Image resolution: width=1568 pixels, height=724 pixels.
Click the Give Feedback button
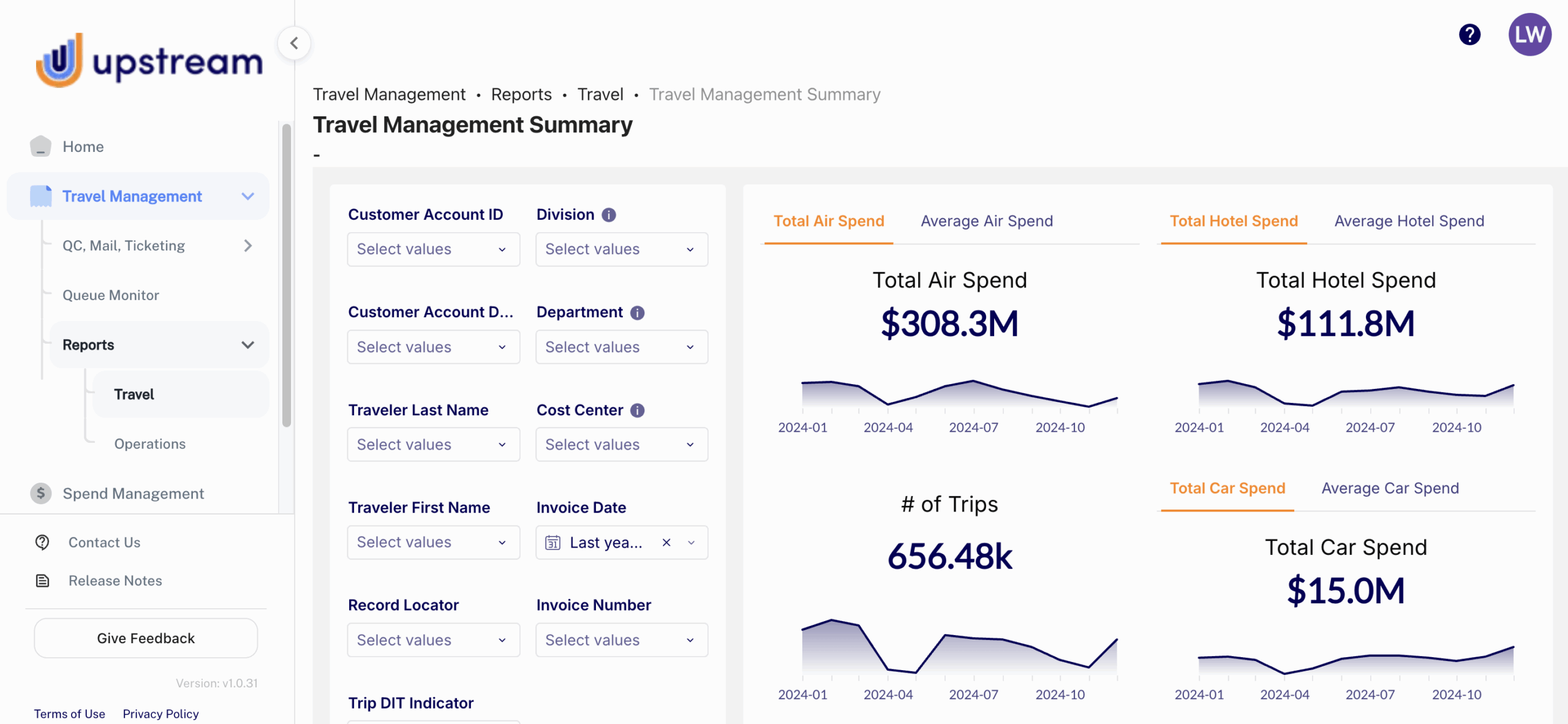[x=146, y=638]
